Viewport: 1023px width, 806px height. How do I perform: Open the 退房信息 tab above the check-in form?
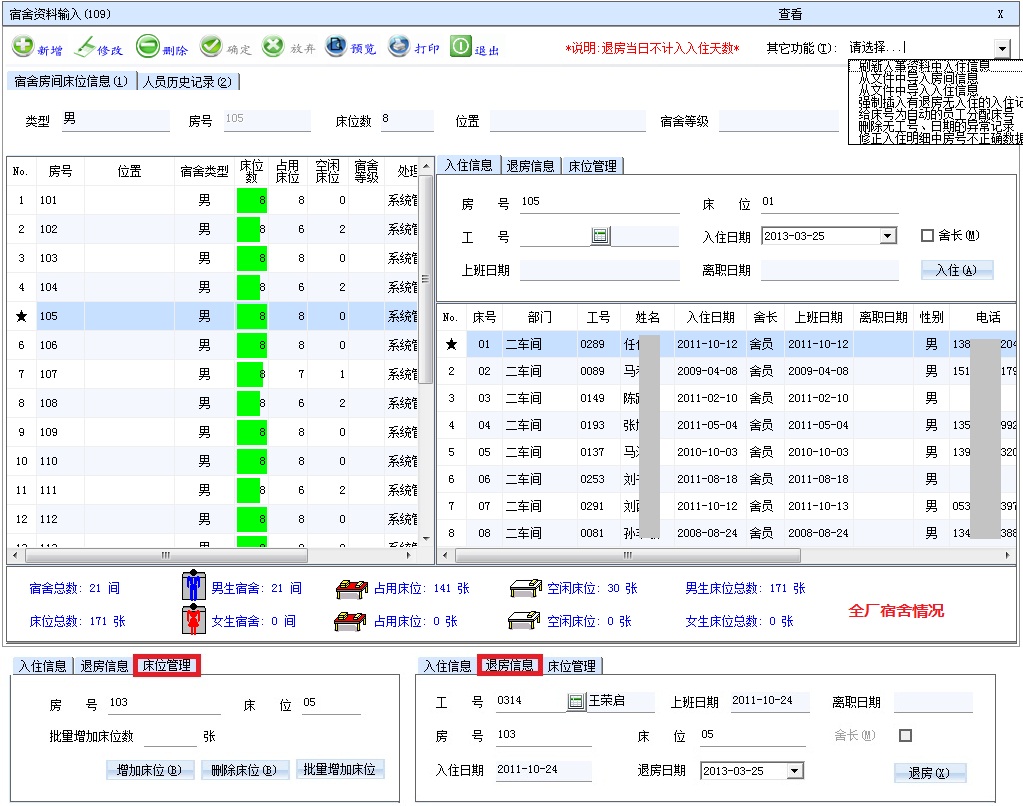coord(530,166)
